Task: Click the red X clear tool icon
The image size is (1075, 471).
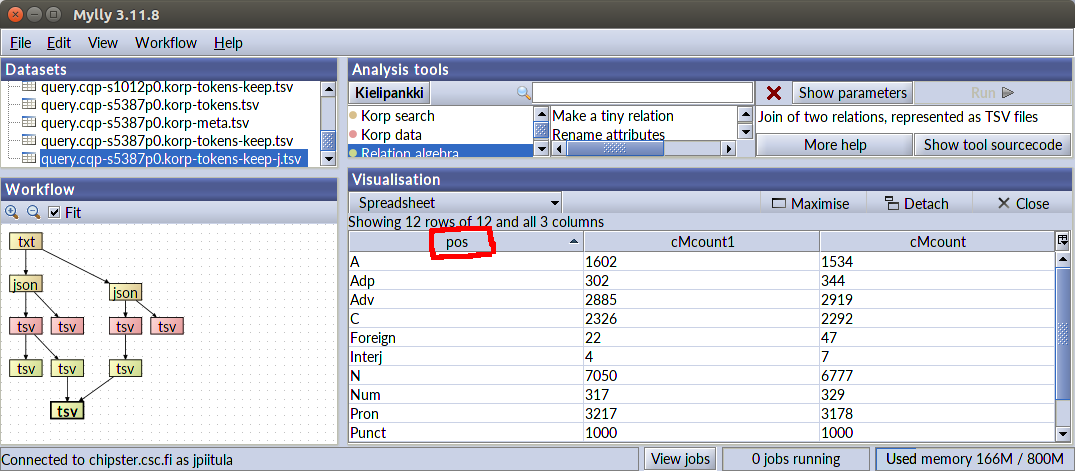Action: pos(773,93)
